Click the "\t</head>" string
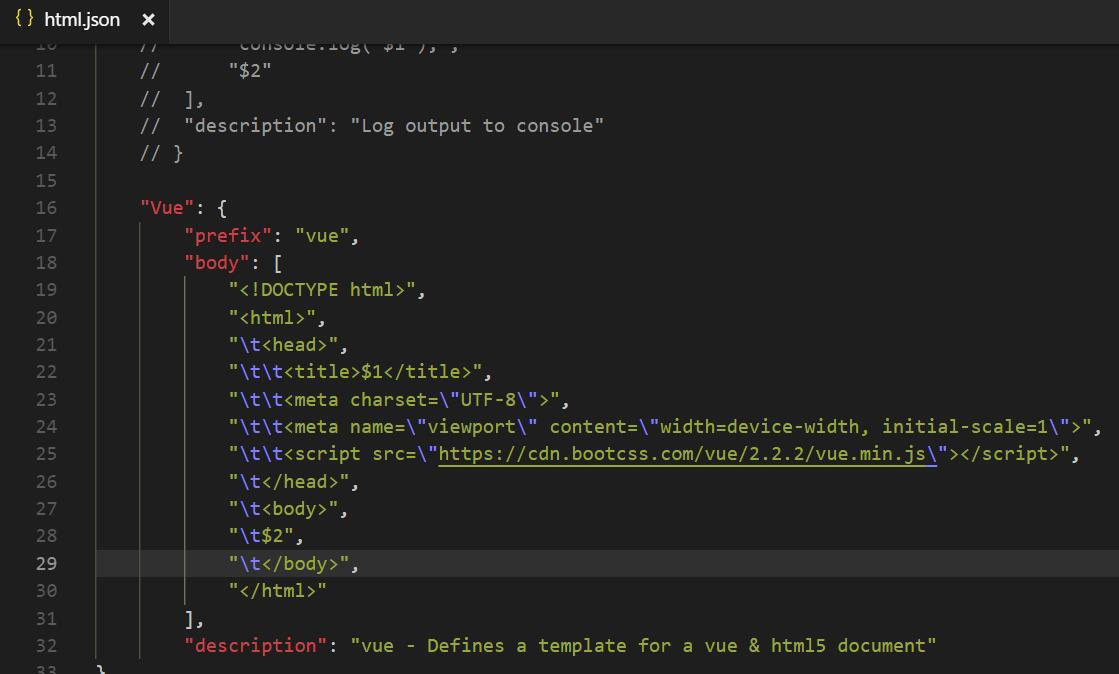This screenshot has width=1119, height=674. (289, 482)
